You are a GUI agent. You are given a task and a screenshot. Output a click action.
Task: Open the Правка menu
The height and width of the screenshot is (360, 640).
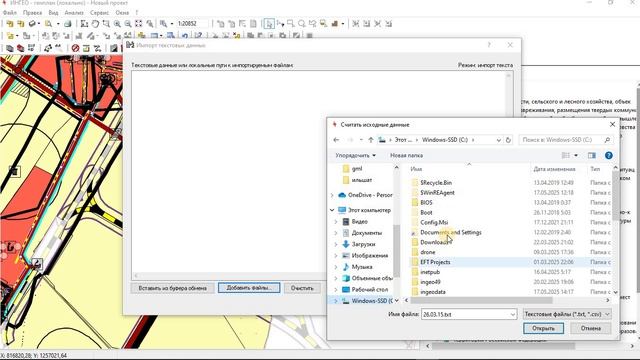pyautogui.click(x=32, y=13)
